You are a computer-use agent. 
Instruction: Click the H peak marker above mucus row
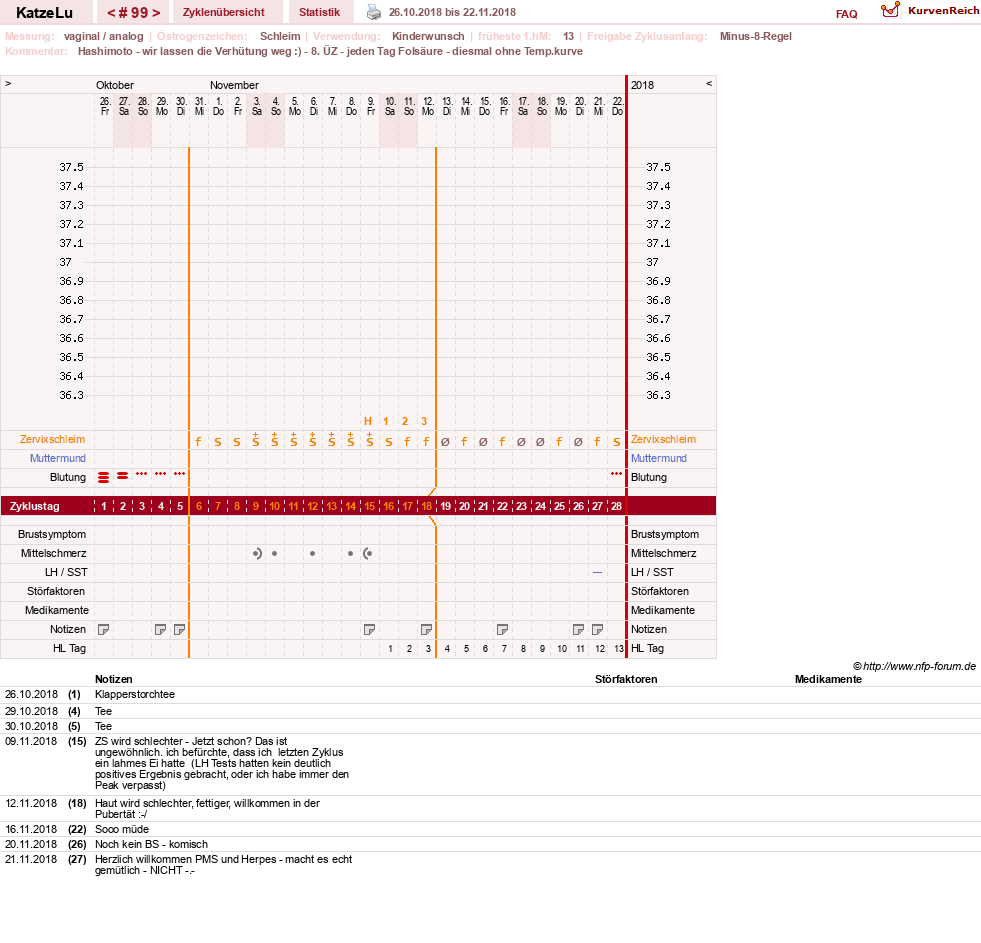click(368, 421)
